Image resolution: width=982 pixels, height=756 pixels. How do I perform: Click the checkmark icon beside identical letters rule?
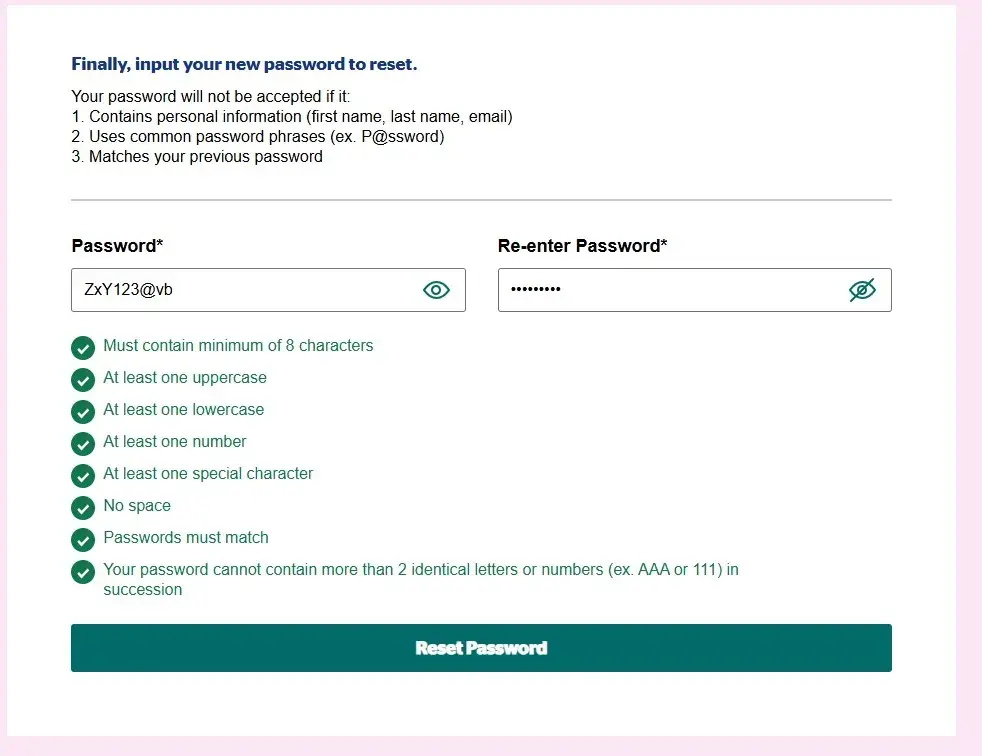(x=83, y=572)
